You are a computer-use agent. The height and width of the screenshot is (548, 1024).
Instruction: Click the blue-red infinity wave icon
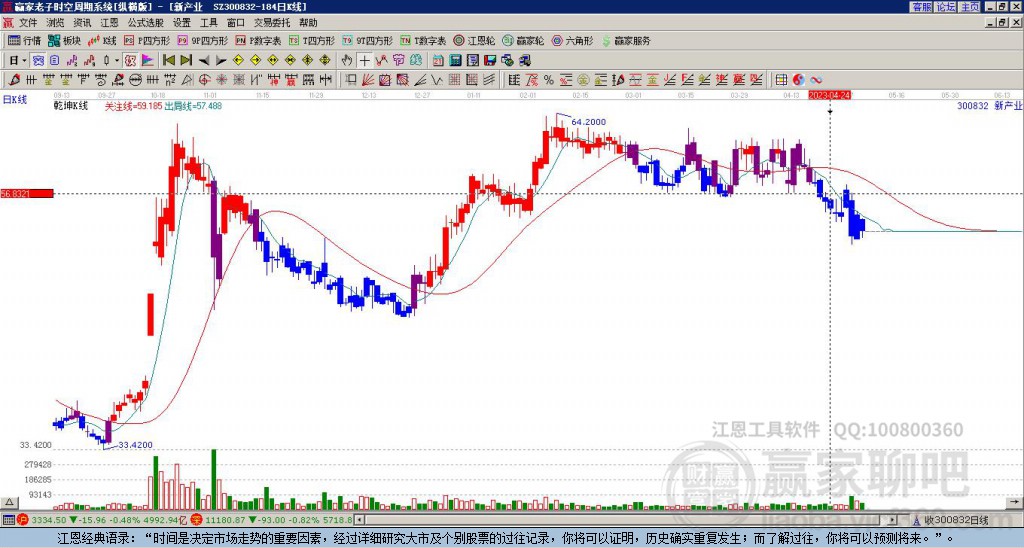coord(816,80)
